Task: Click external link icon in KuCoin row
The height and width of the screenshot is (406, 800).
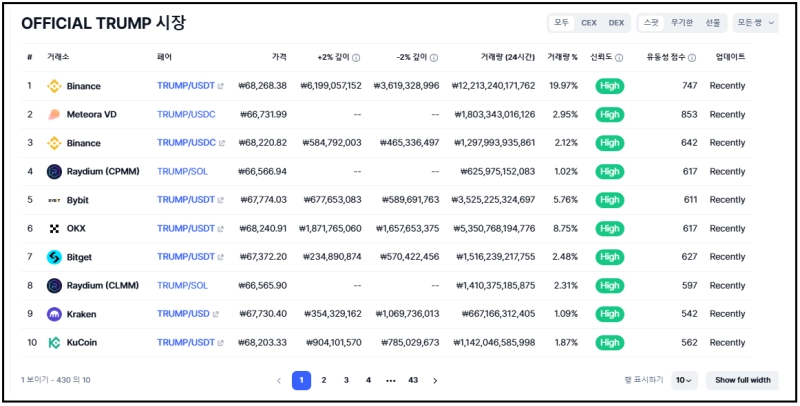Action: (220, 343)
